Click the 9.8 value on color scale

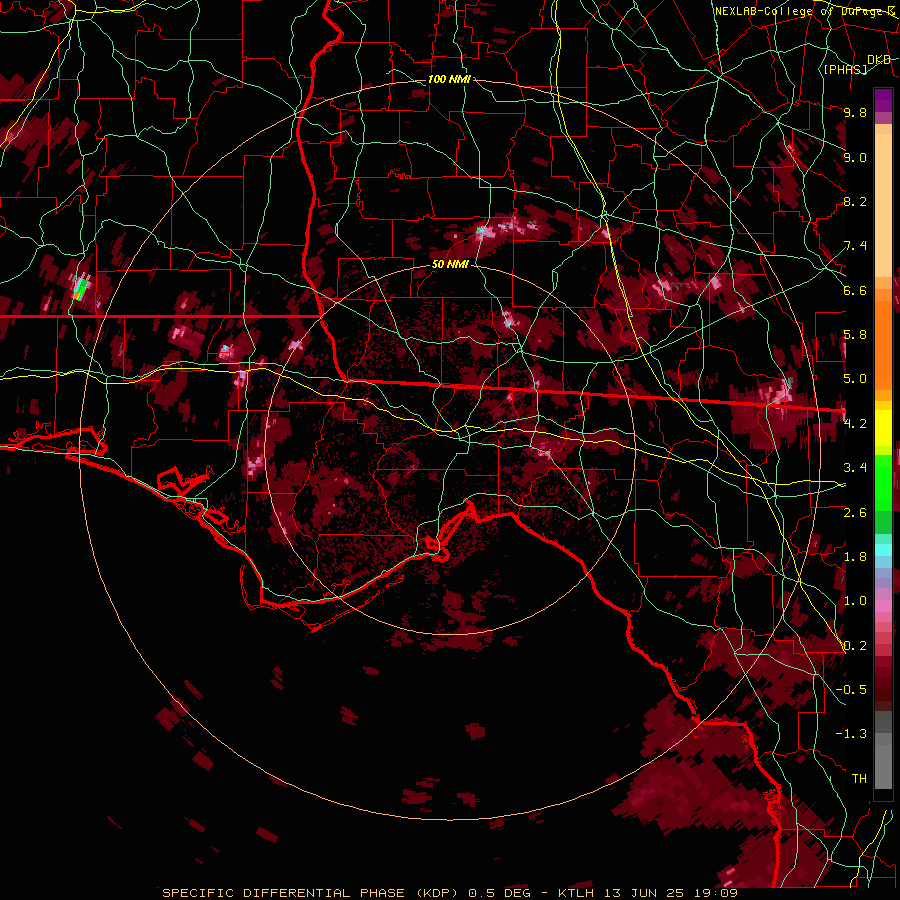[x=855, y=112]
